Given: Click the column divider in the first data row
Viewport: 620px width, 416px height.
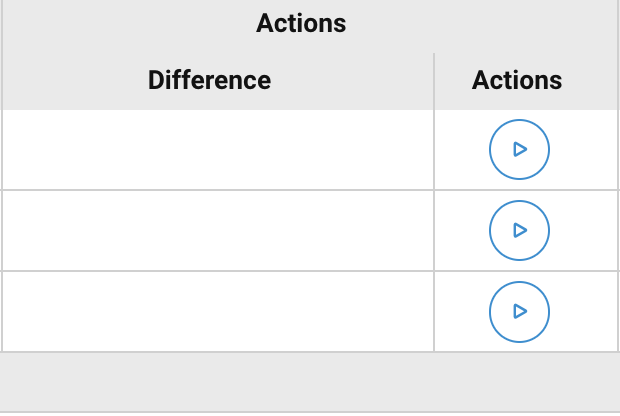Looking at the screenshot, I should point(434,149).
